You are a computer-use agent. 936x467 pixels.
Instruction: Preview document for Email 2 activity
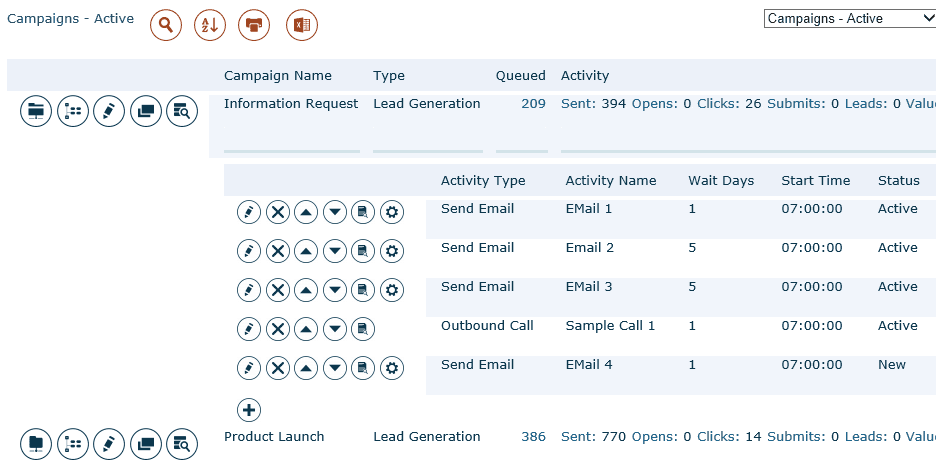click(363, 251)
